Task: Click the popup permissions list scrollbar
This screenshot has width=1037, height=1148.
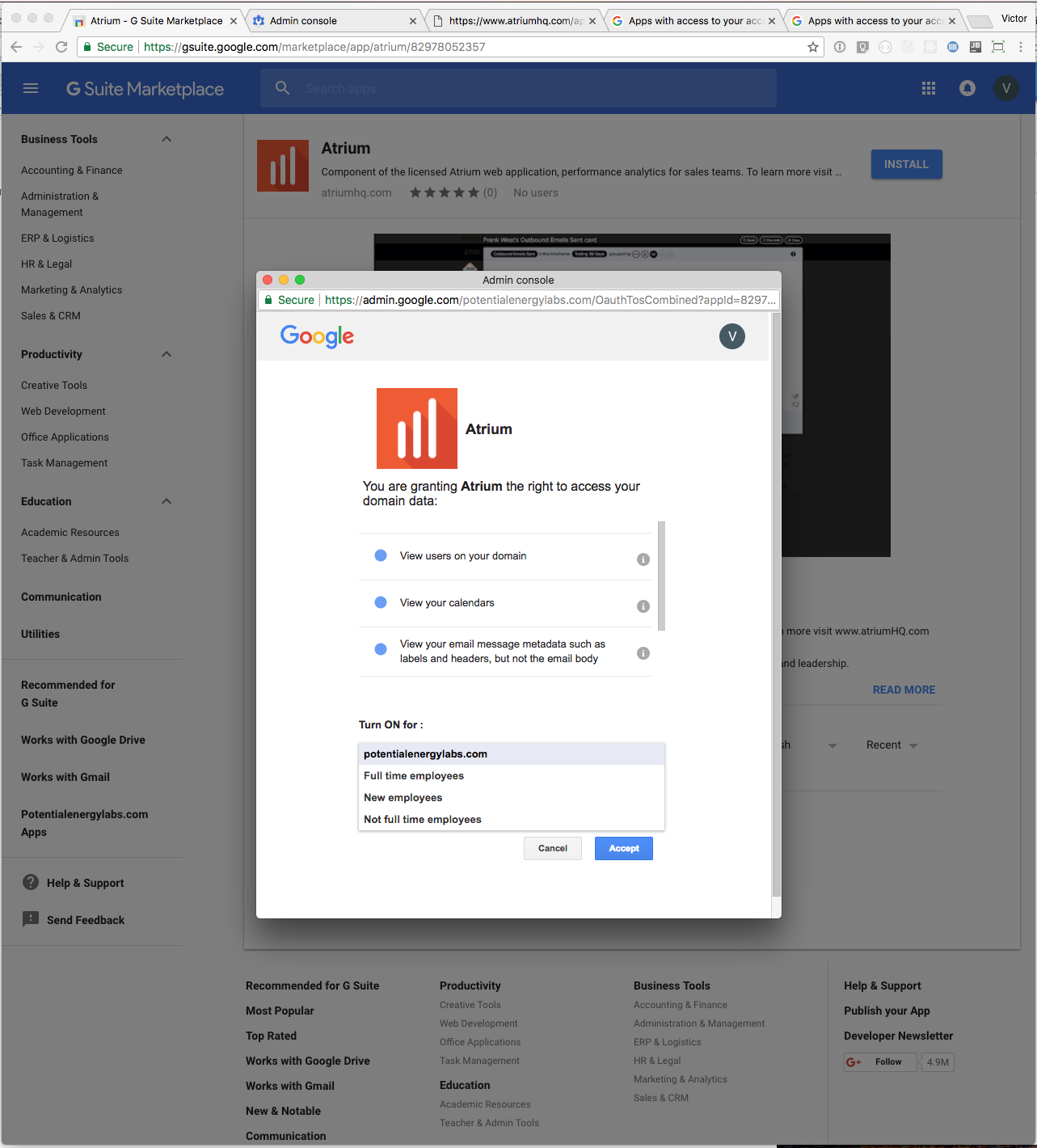Action: click(x=661, y=576)
